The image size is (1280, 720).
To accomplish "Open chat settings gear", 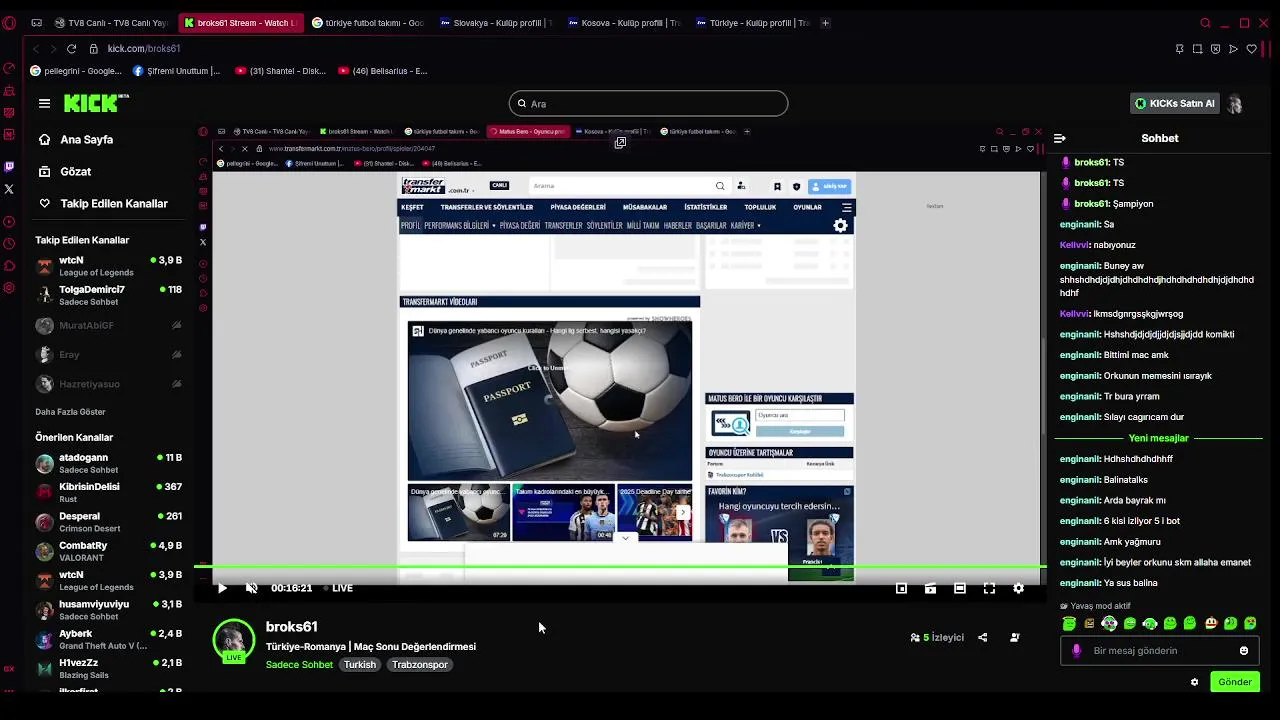I will 1194,682.
